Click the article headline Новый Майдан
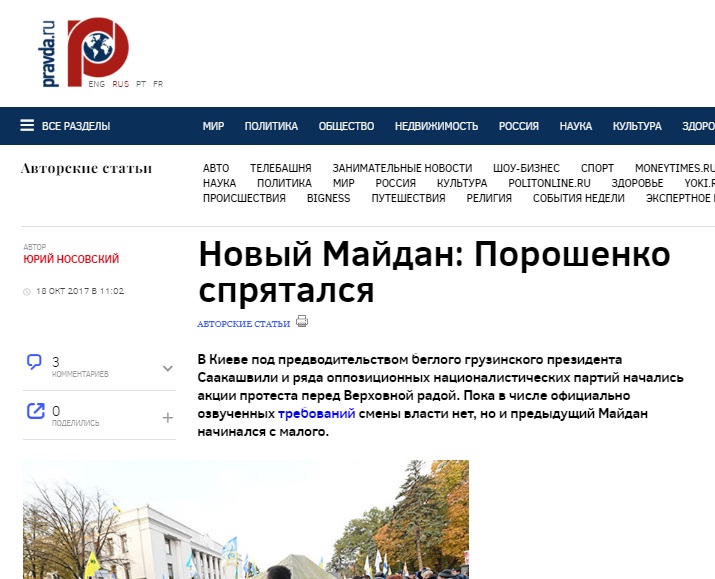Image resolution: width=715 pixels, height=579 pixels. point(434,272)
